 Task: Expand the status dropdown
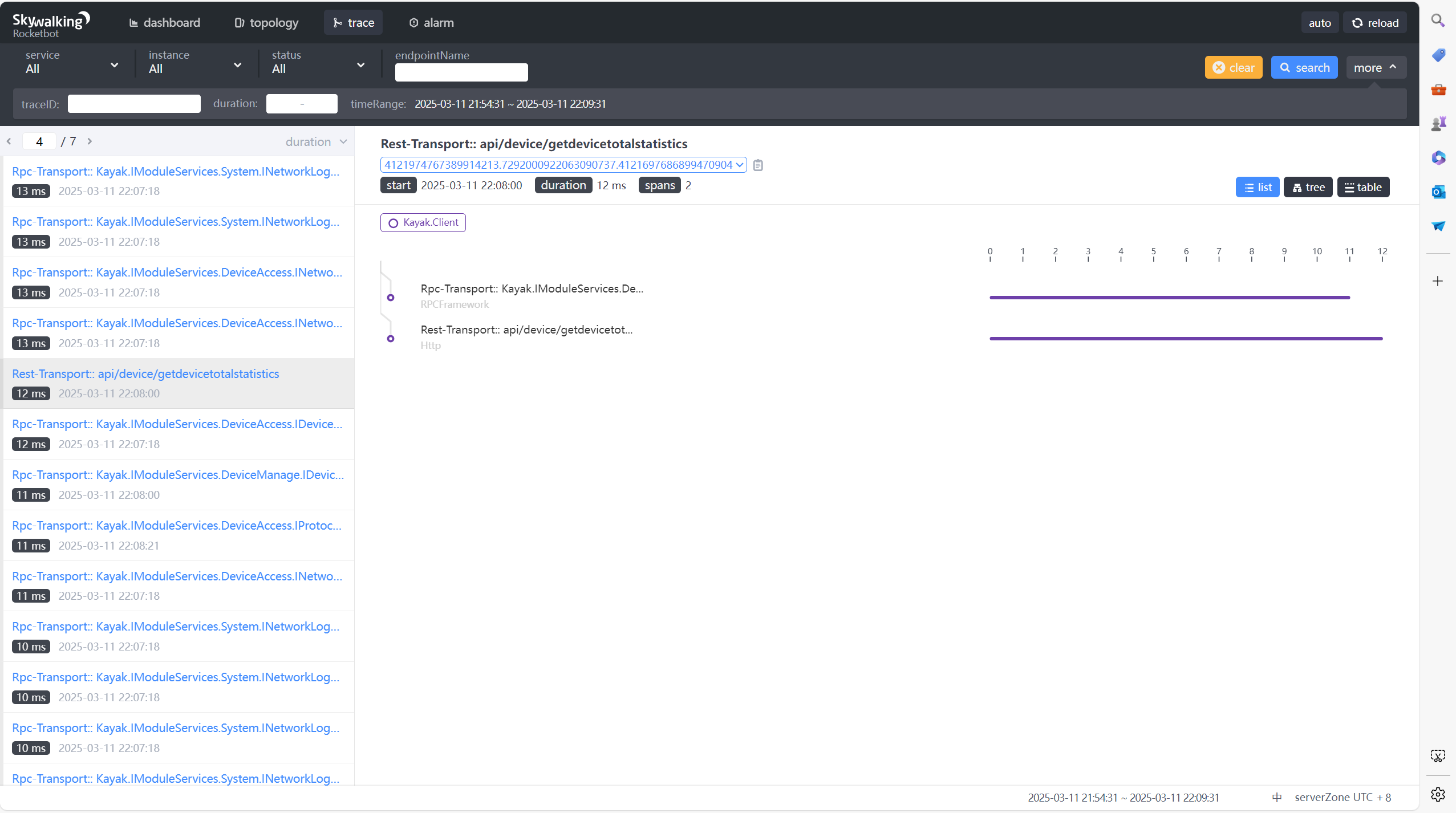click(318, 63)
